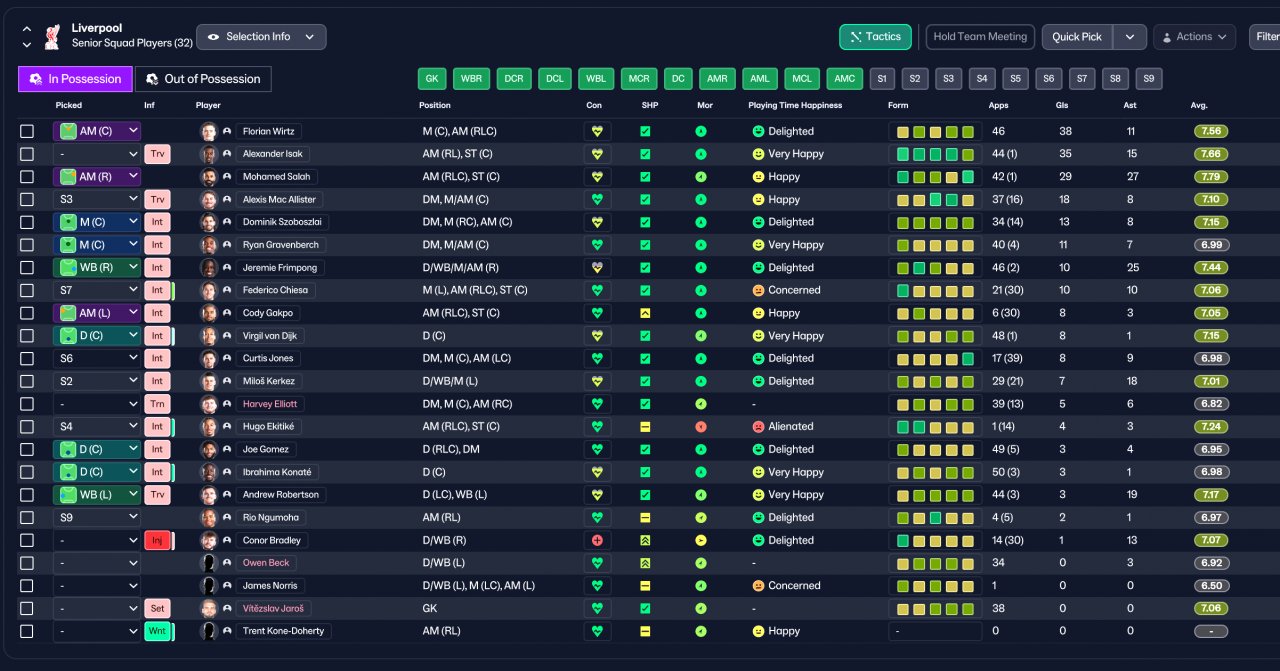Click sharpness checkmark for Mohamed Salah

tap(645, 177)
